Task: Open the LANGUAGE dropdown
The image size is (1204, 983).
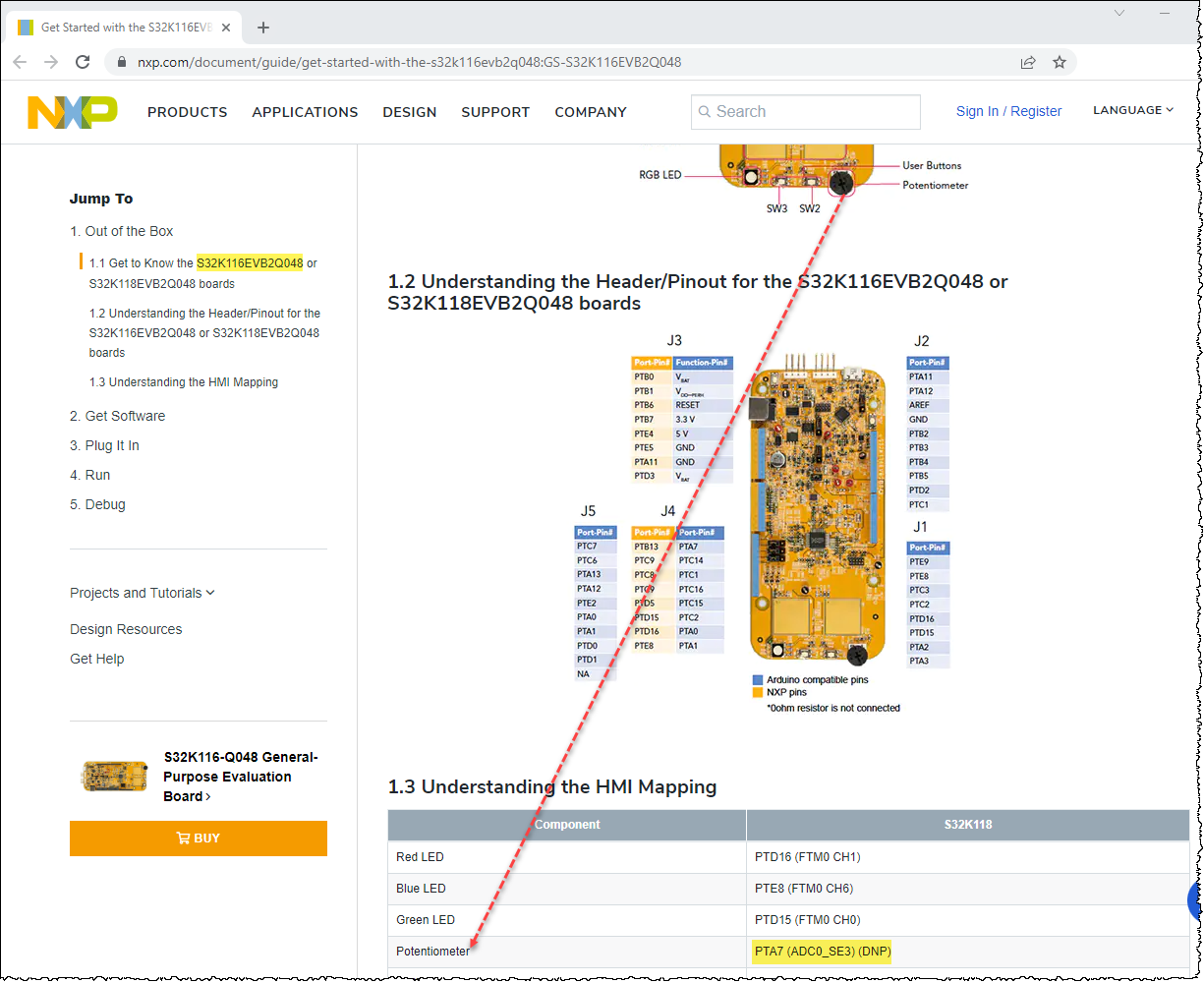Action: [1132, 110]
